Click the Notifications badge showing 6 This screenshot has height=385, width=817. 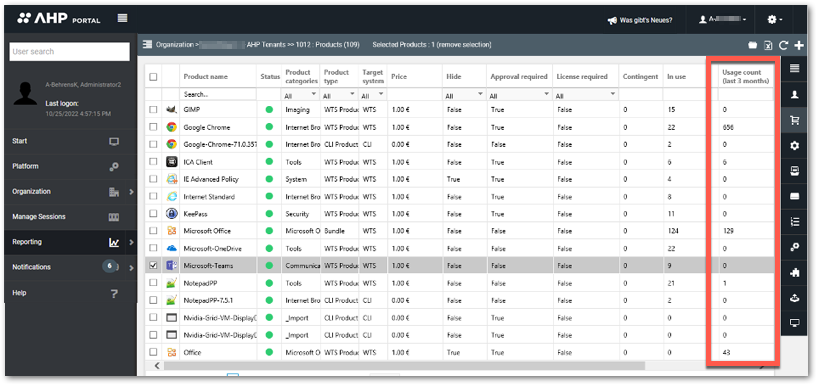click(109, 266)
